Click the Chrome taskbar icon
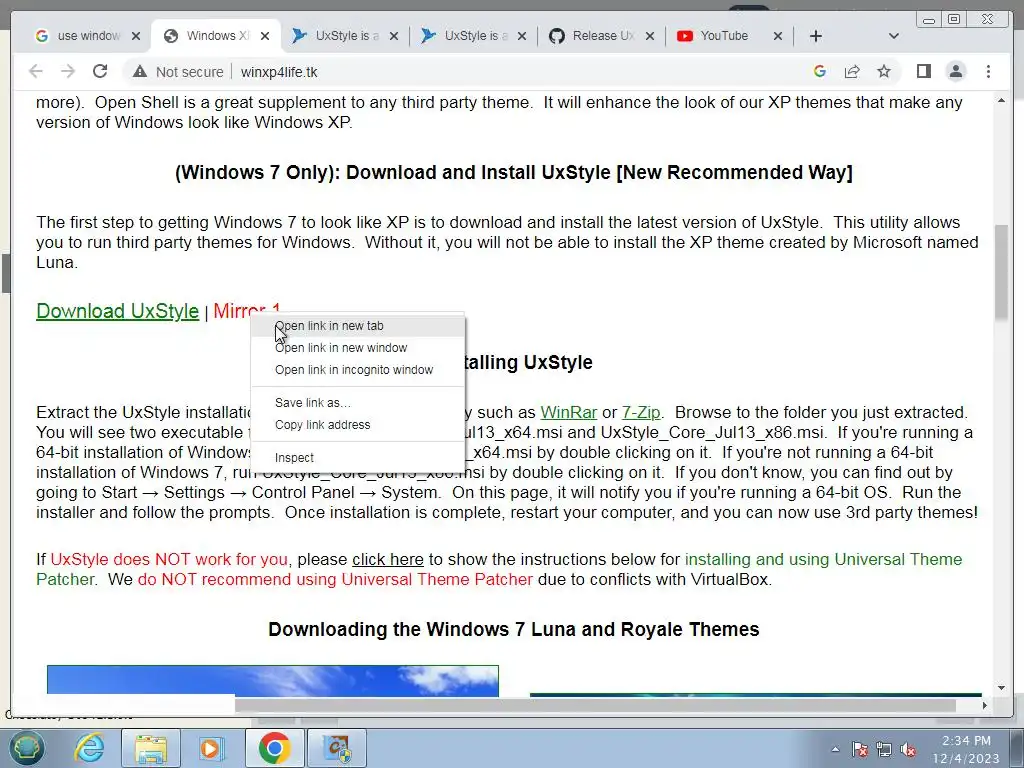Screen dimensions: 1024x768 (274, 748)
